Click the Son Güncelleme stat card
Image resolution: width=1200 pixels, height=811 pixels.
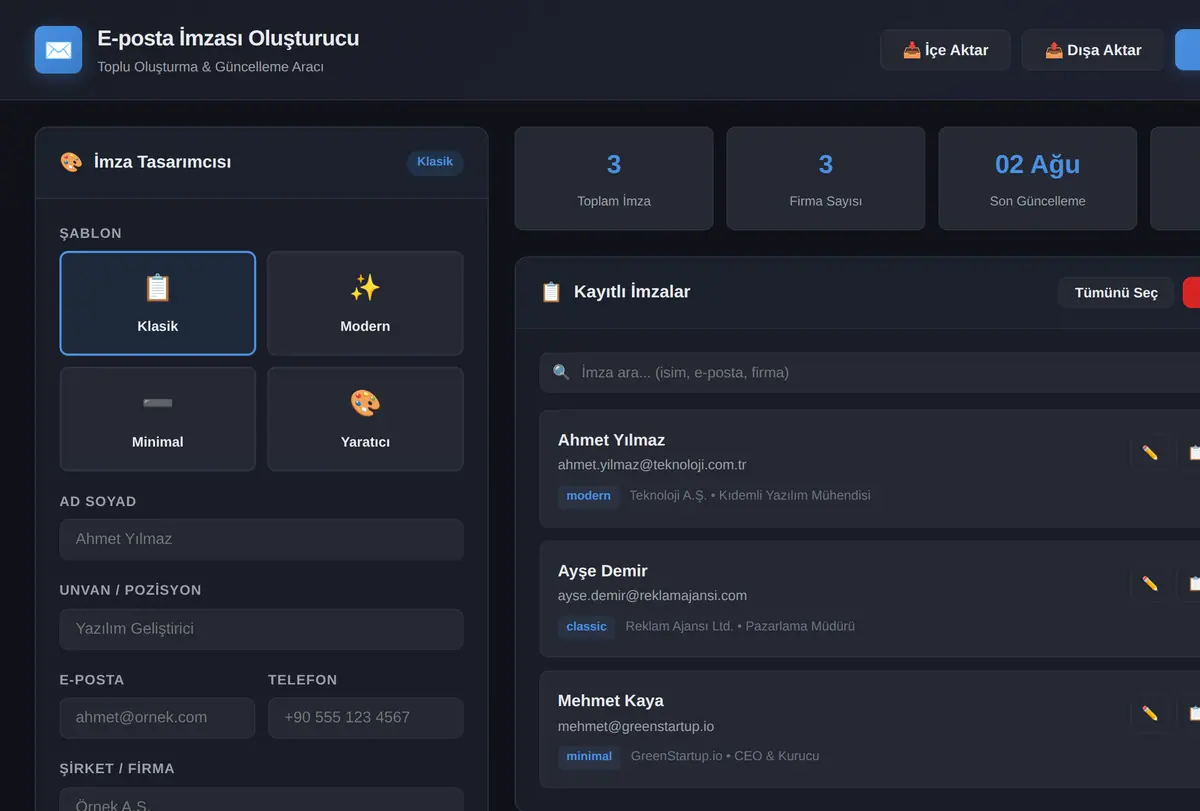tap(1038, 179)
